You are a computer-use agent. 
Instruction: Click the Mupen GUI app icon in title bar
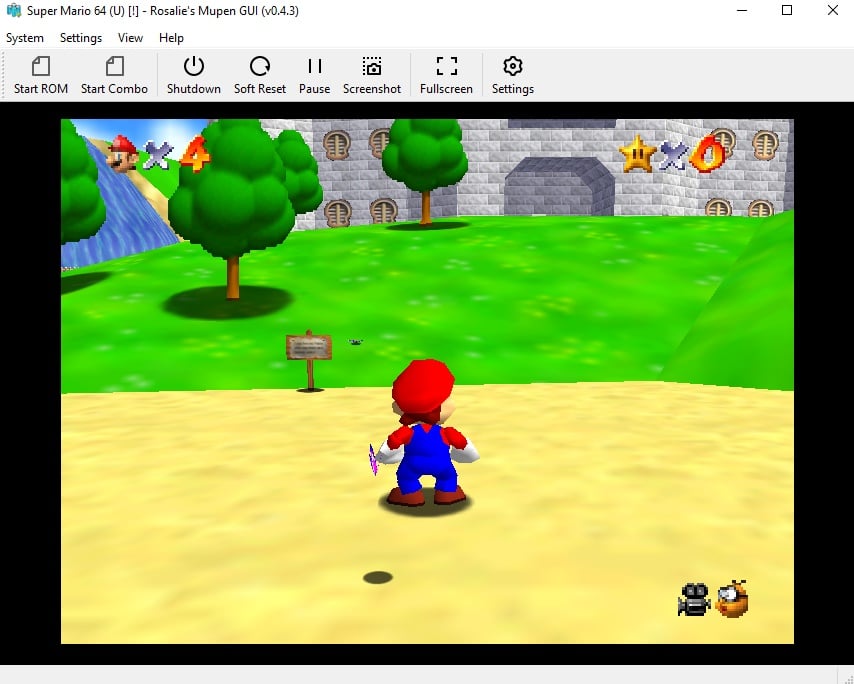pos(13,10)
